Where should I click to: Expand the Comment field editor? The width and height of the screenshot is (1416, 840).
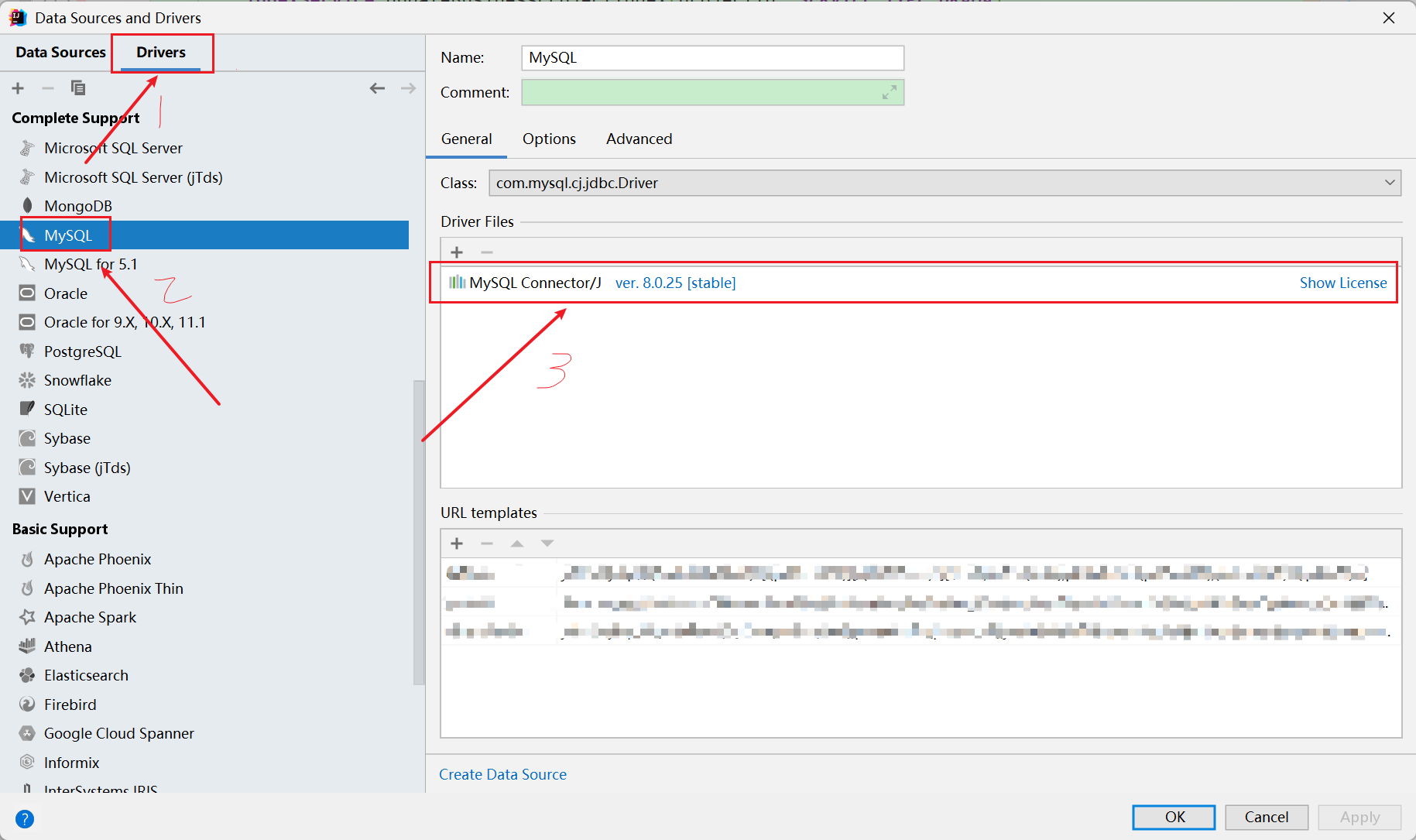tap(890, 92)
